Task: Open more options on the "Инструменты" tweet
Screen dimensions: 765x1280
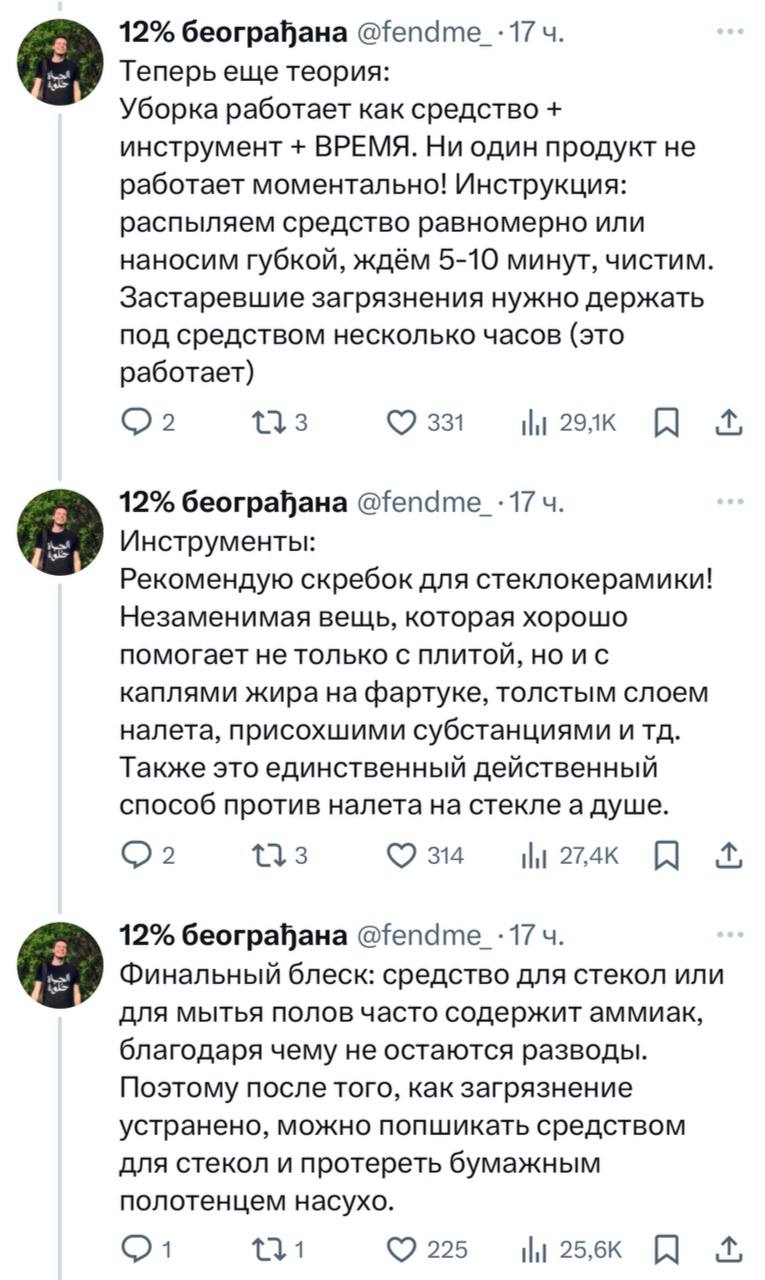Action: pos(731,502)
